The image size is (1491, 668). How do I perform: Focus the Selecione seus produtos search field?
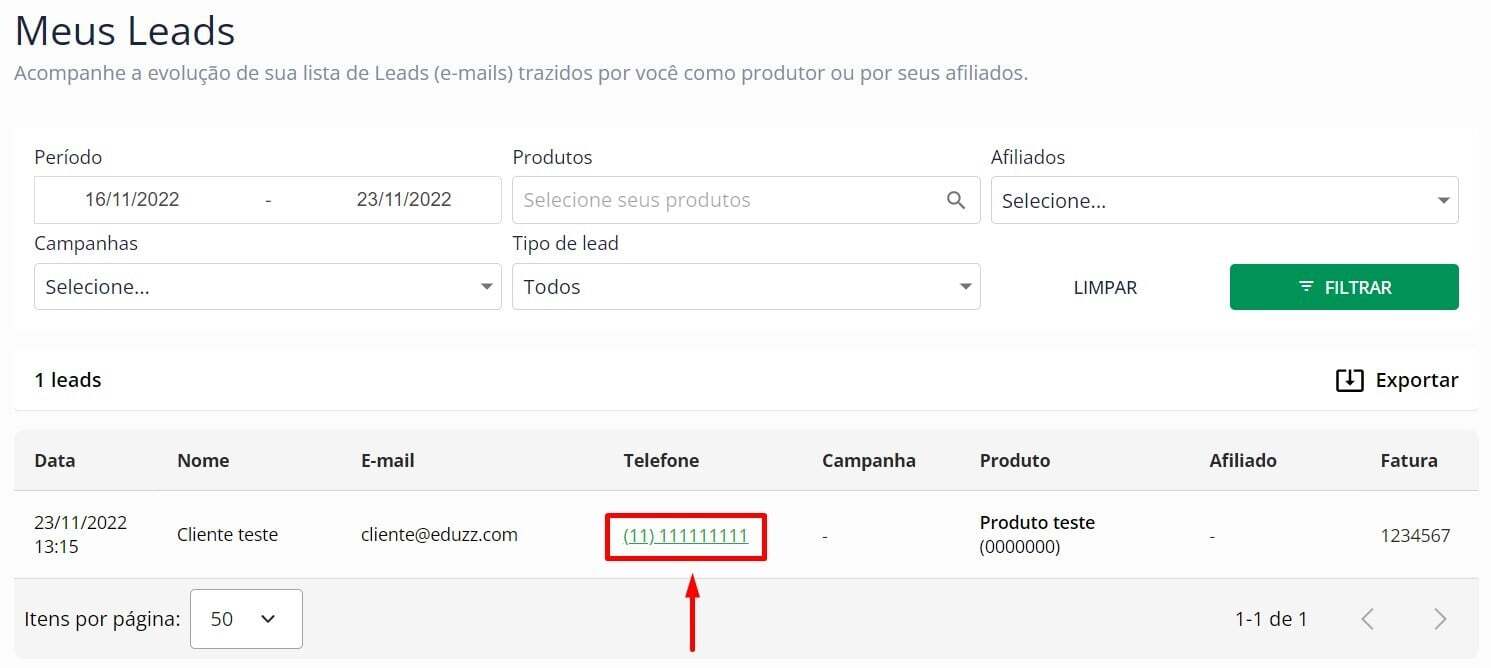coord(725,200)
